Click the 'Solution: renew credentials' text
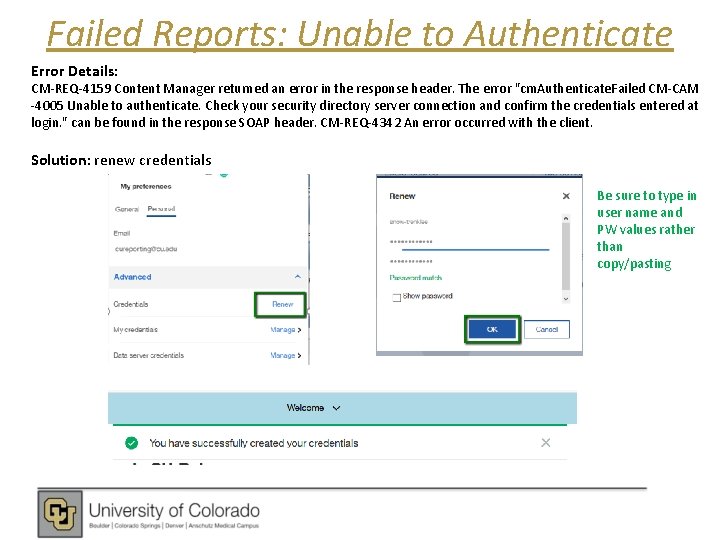Viewport: 720px width, 540px height. (121, 160)
